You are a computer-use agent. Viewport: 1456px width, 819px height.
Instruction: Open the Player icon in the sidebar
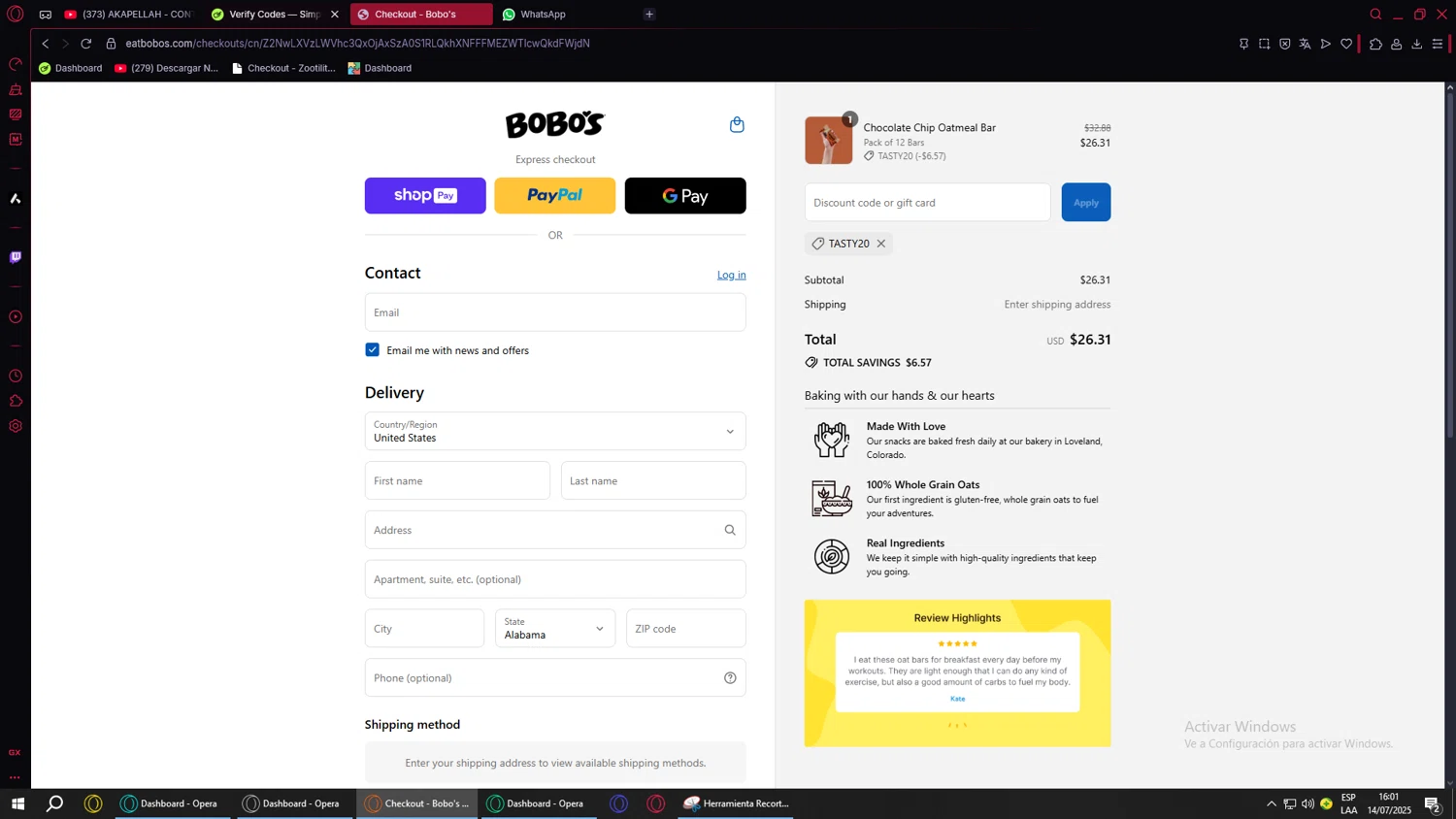click(16, 316)
